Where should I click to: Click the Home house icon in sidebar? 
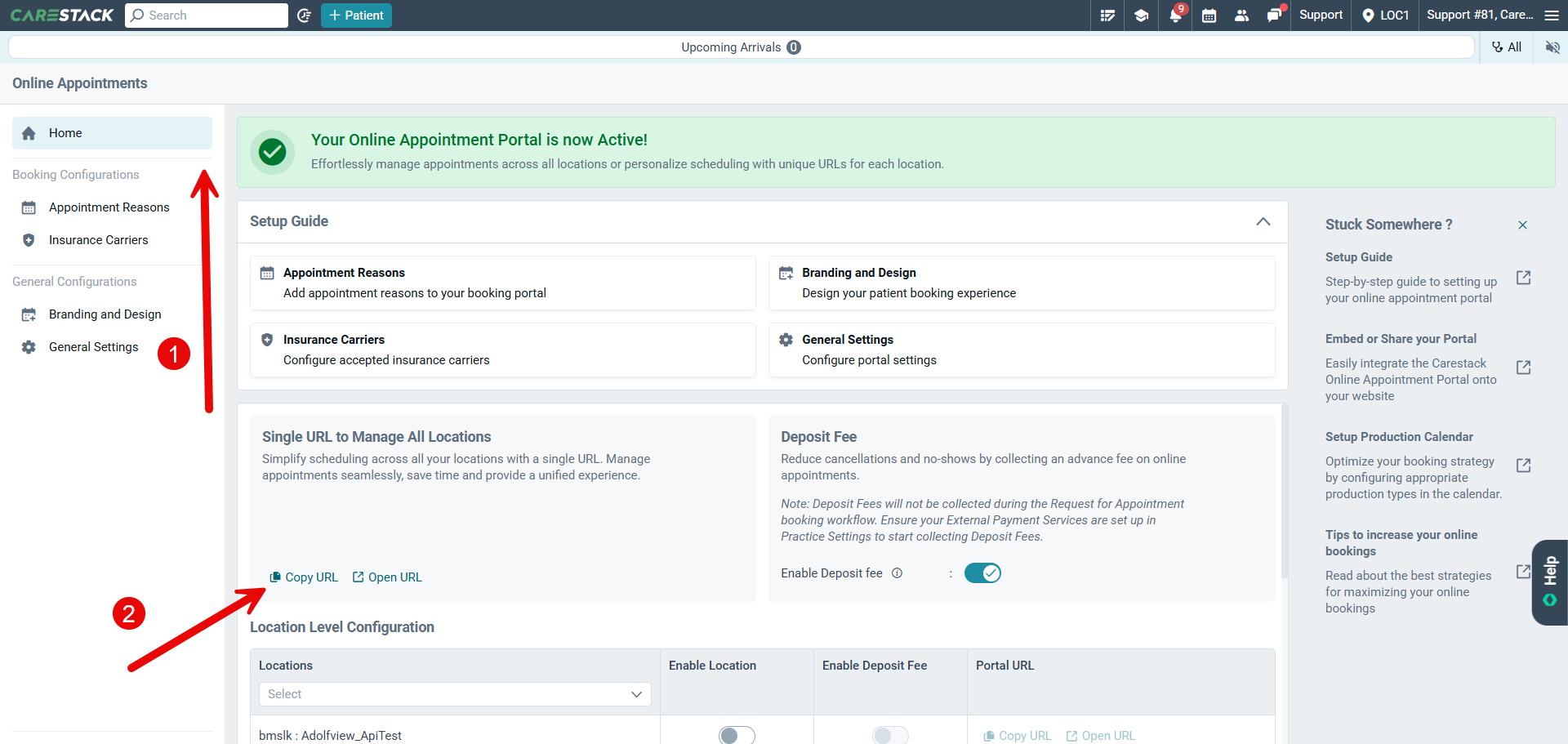[29, 133]
